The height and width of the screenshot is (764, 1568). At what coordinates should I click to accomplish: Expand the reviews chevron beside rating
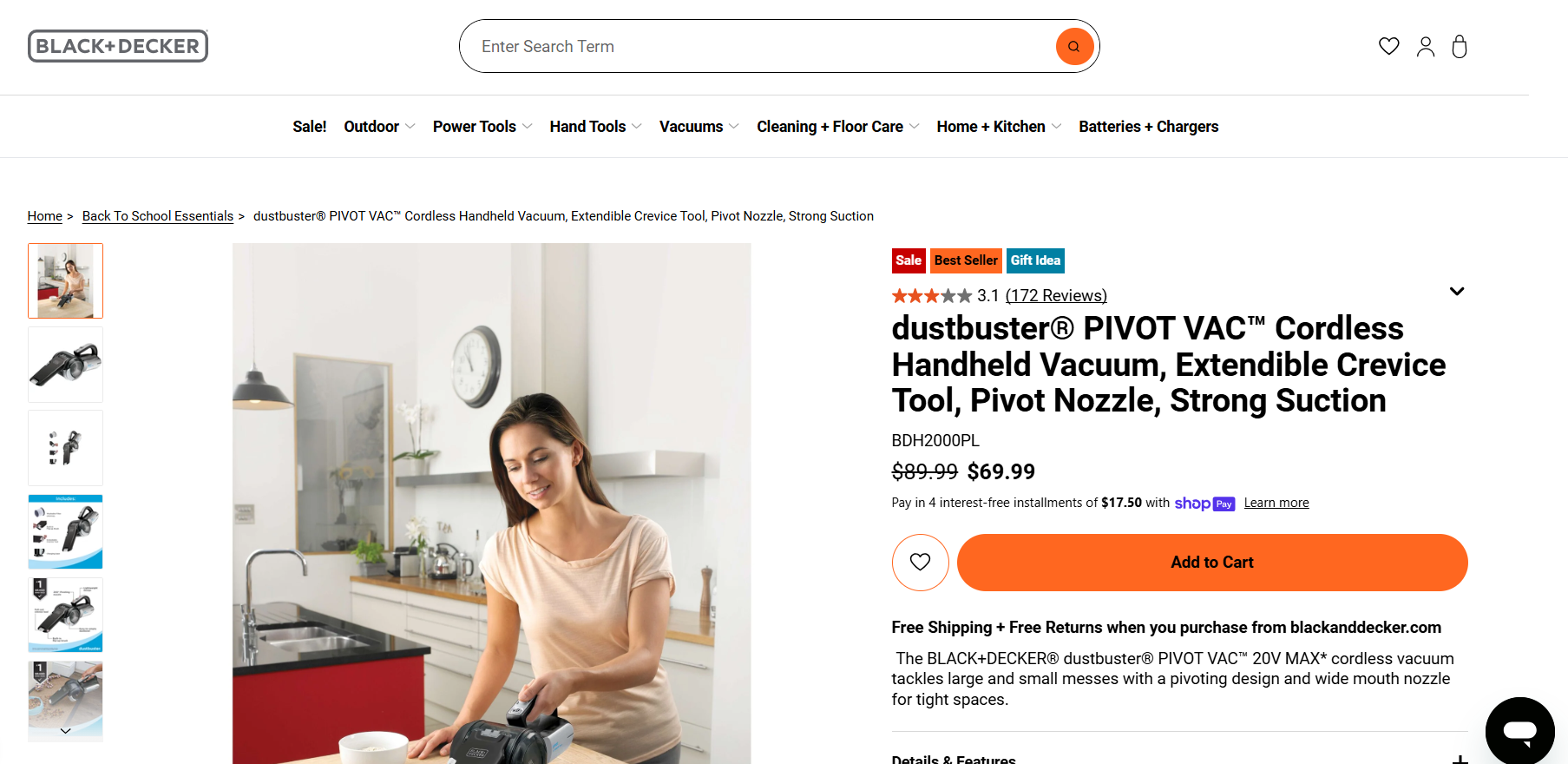[x=1457, y=291]
